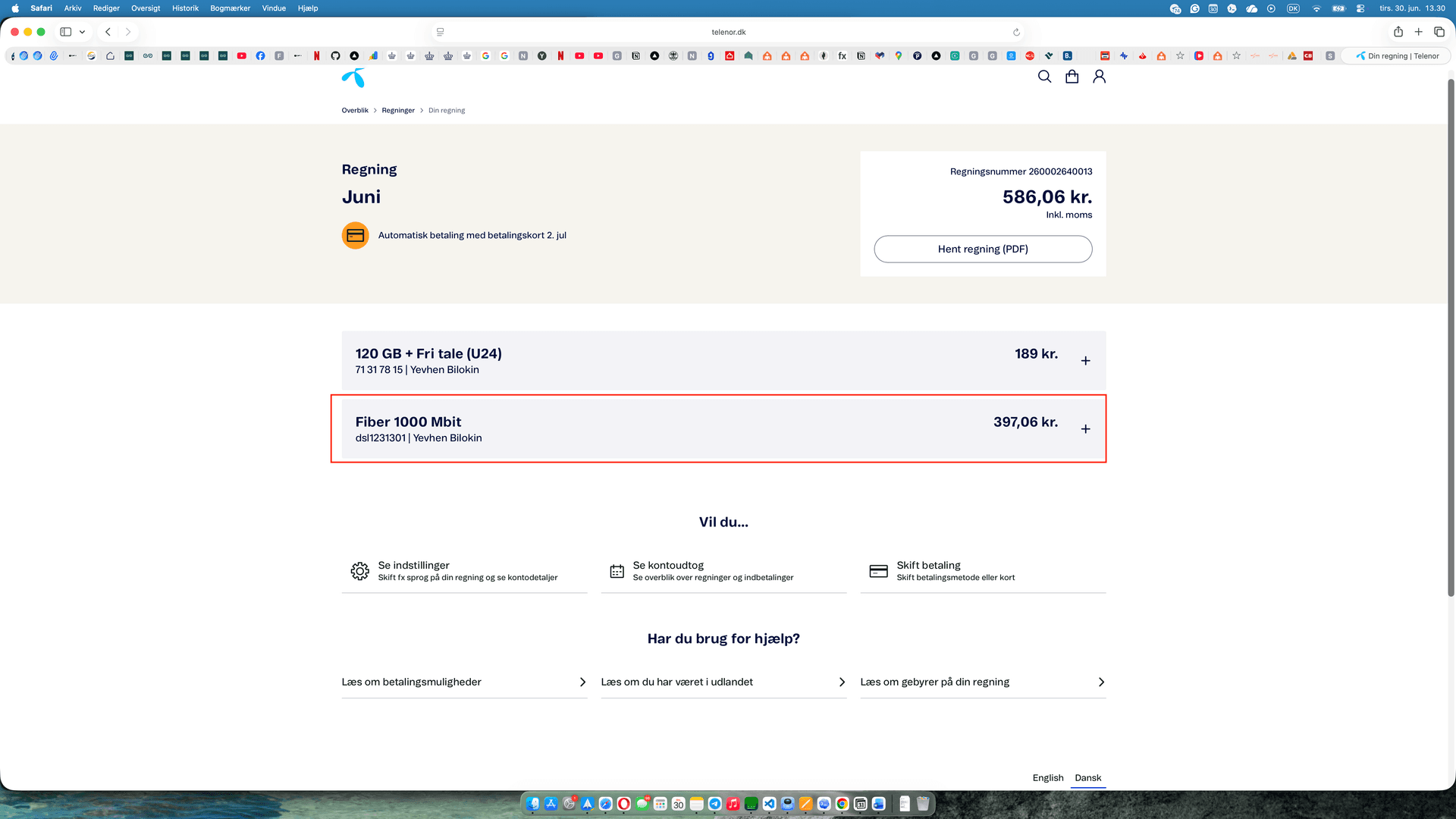Click Safari's reload page icon
Image resolution: width=1456 pixels, height=819 pixels.
[1016, 32]
